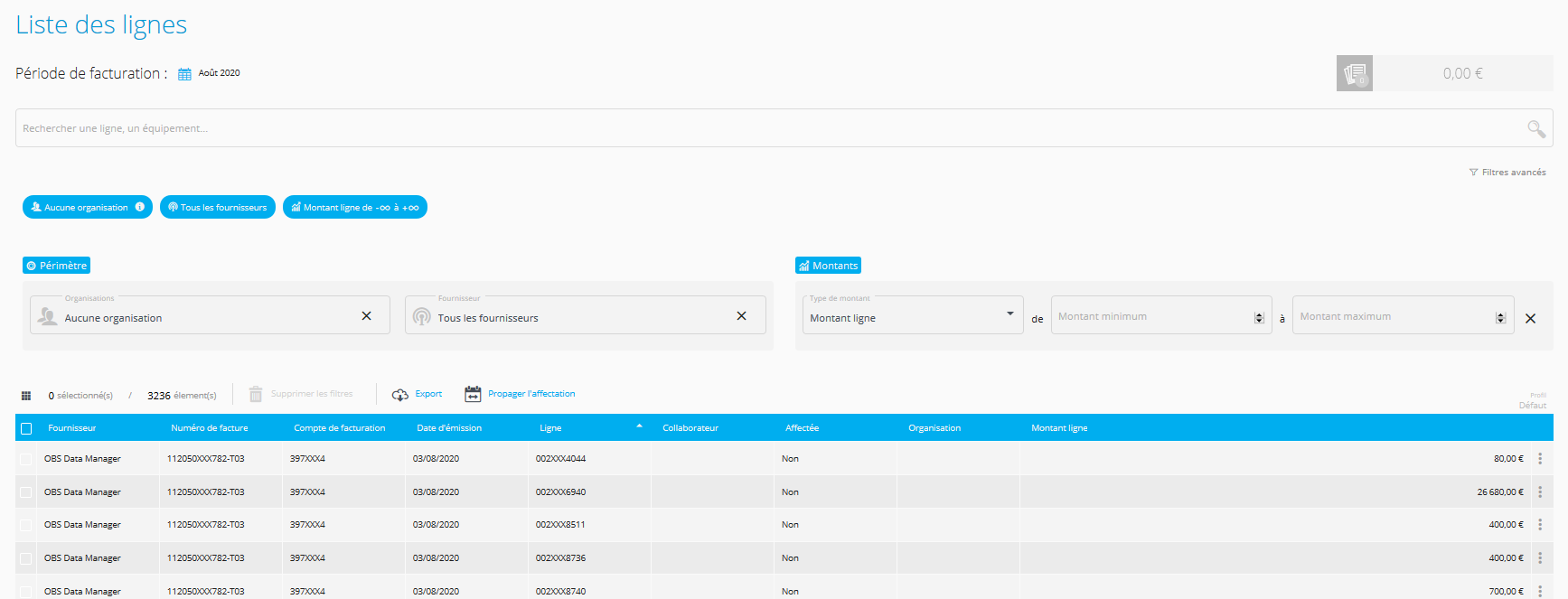The image size is (1568, 599).
Task: Open the Organisations selector field
Action: 208,317
